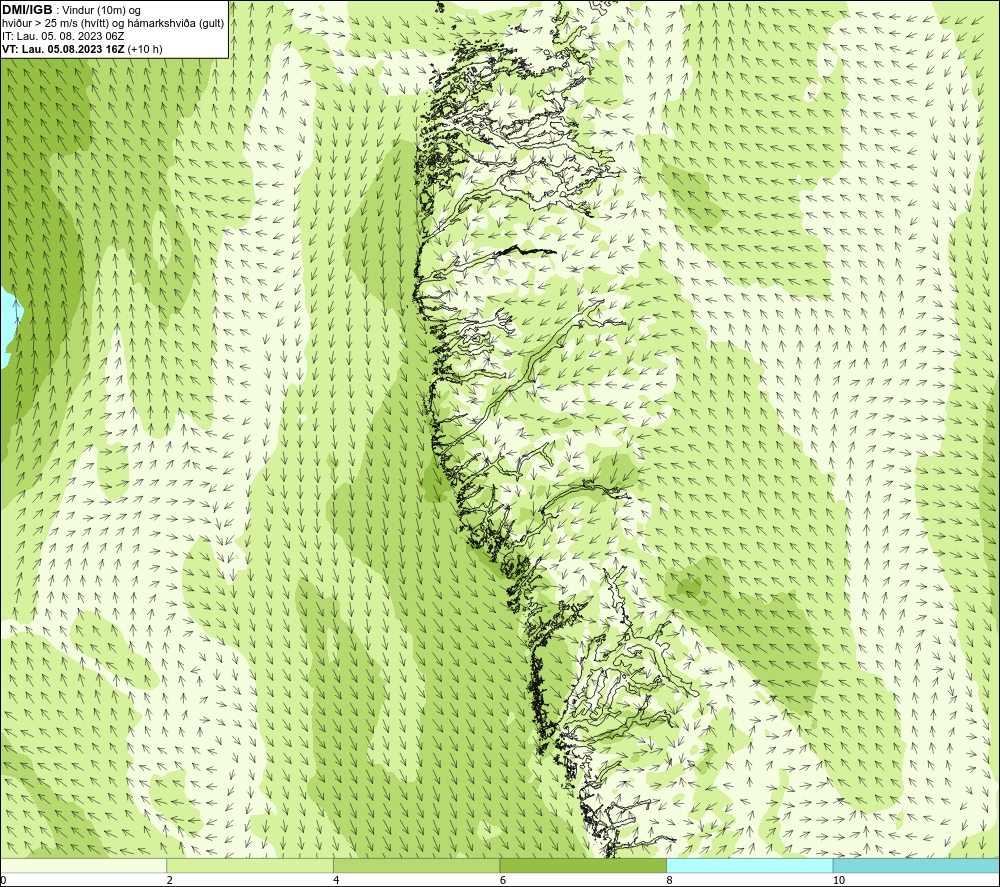Click the scale label '2'
The image size is (1000, 887).
point(170,881)
